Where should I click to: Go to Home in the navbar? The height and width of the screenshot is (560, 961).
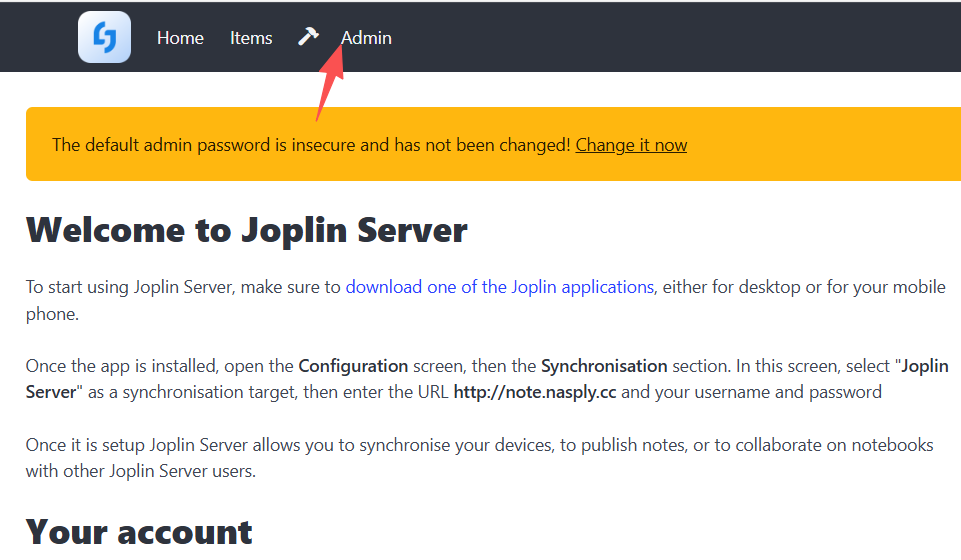point(180,38)
